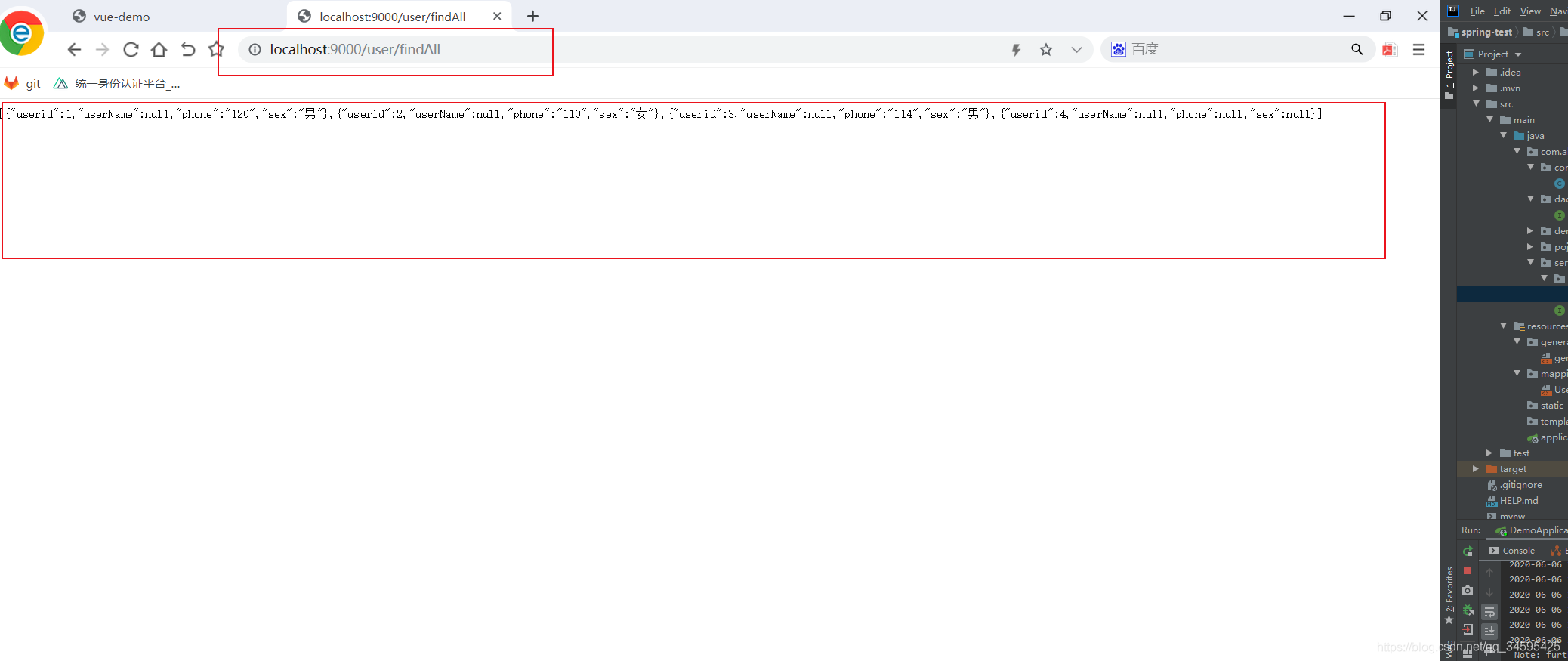Close the localhost:9000/user/findAll tab

497,16
